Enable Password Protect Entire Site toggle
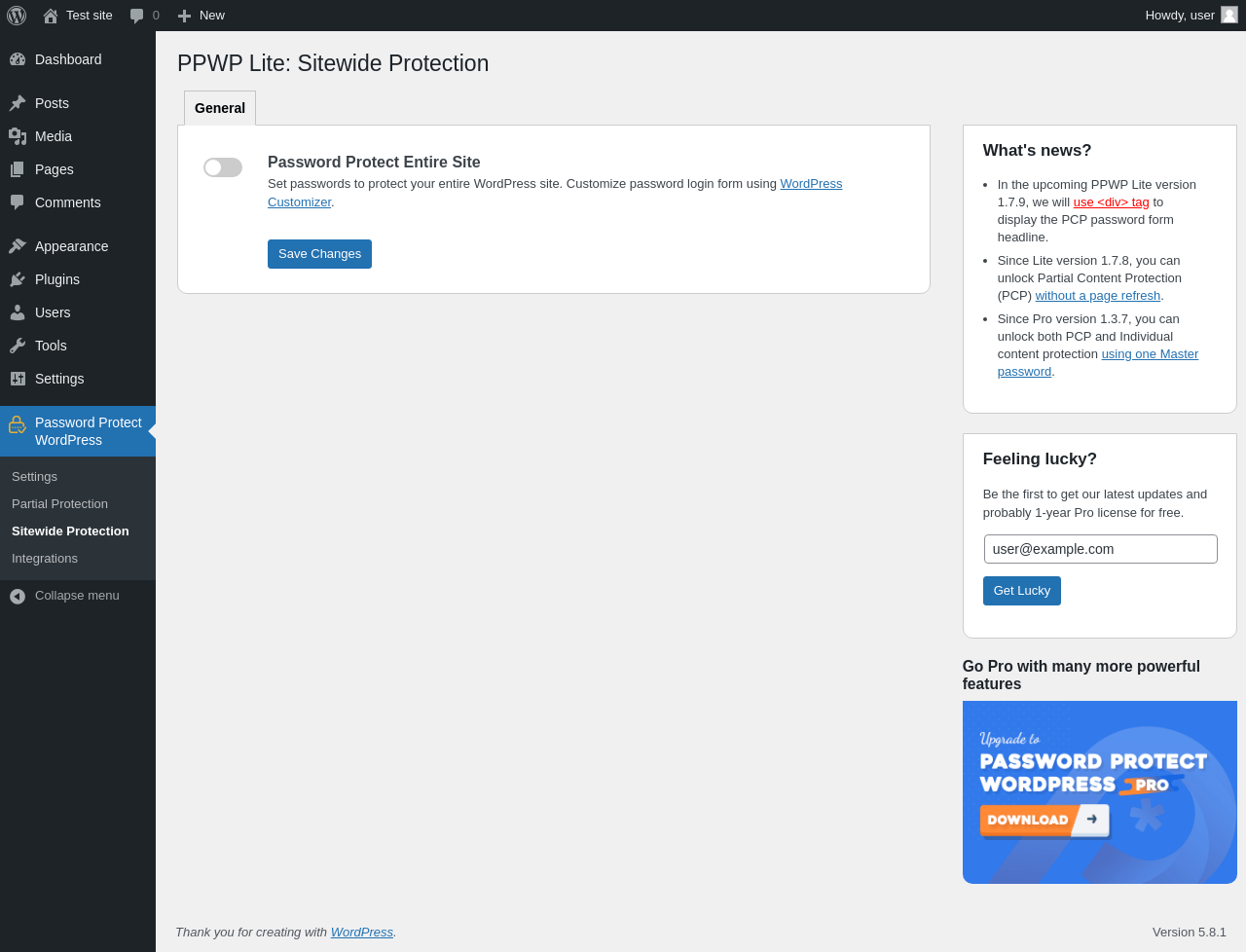 pyautogui.click(x=223, y=167)
